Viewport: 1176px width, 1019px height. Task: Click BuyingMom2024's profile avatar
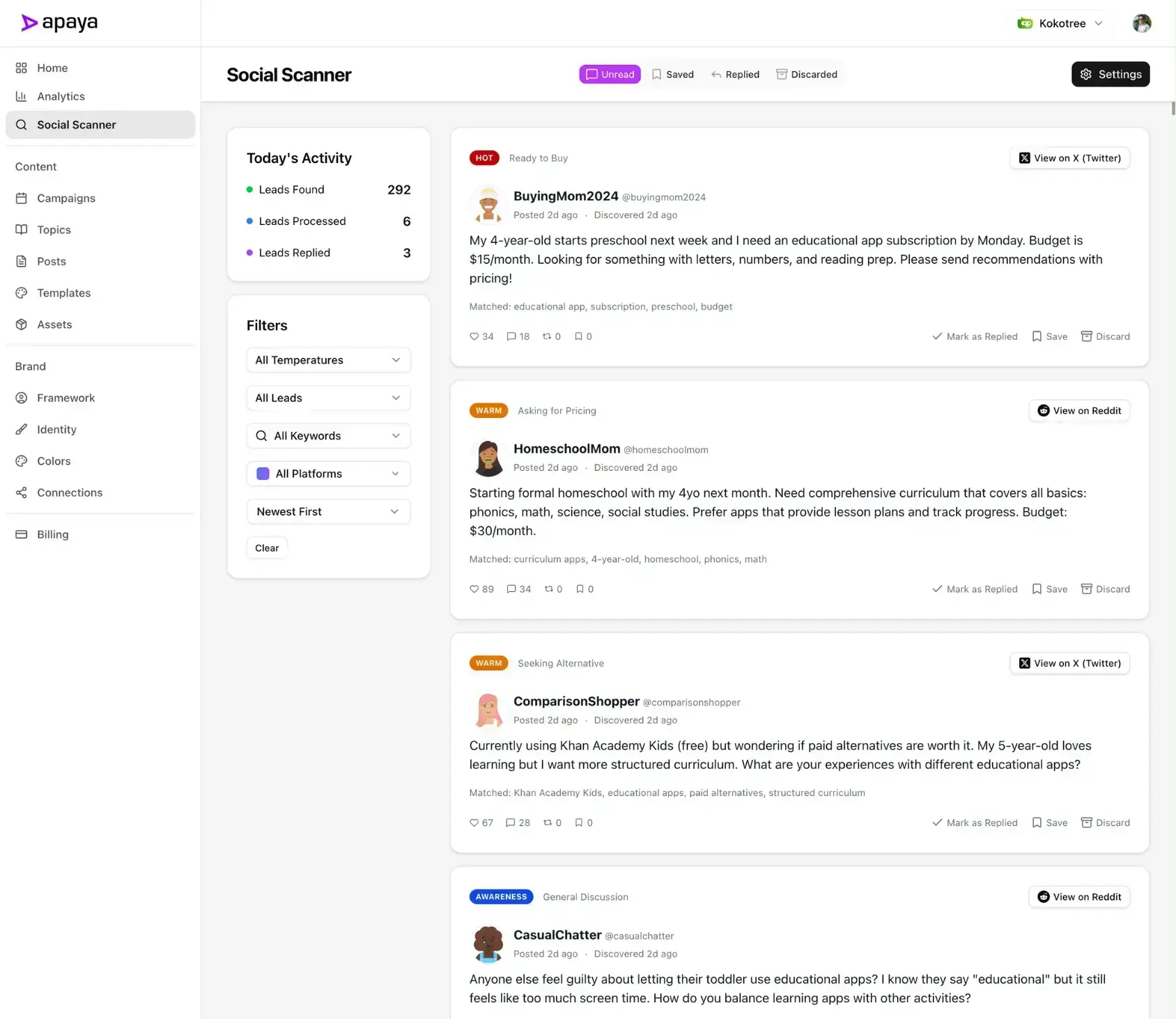pos(488,205)
